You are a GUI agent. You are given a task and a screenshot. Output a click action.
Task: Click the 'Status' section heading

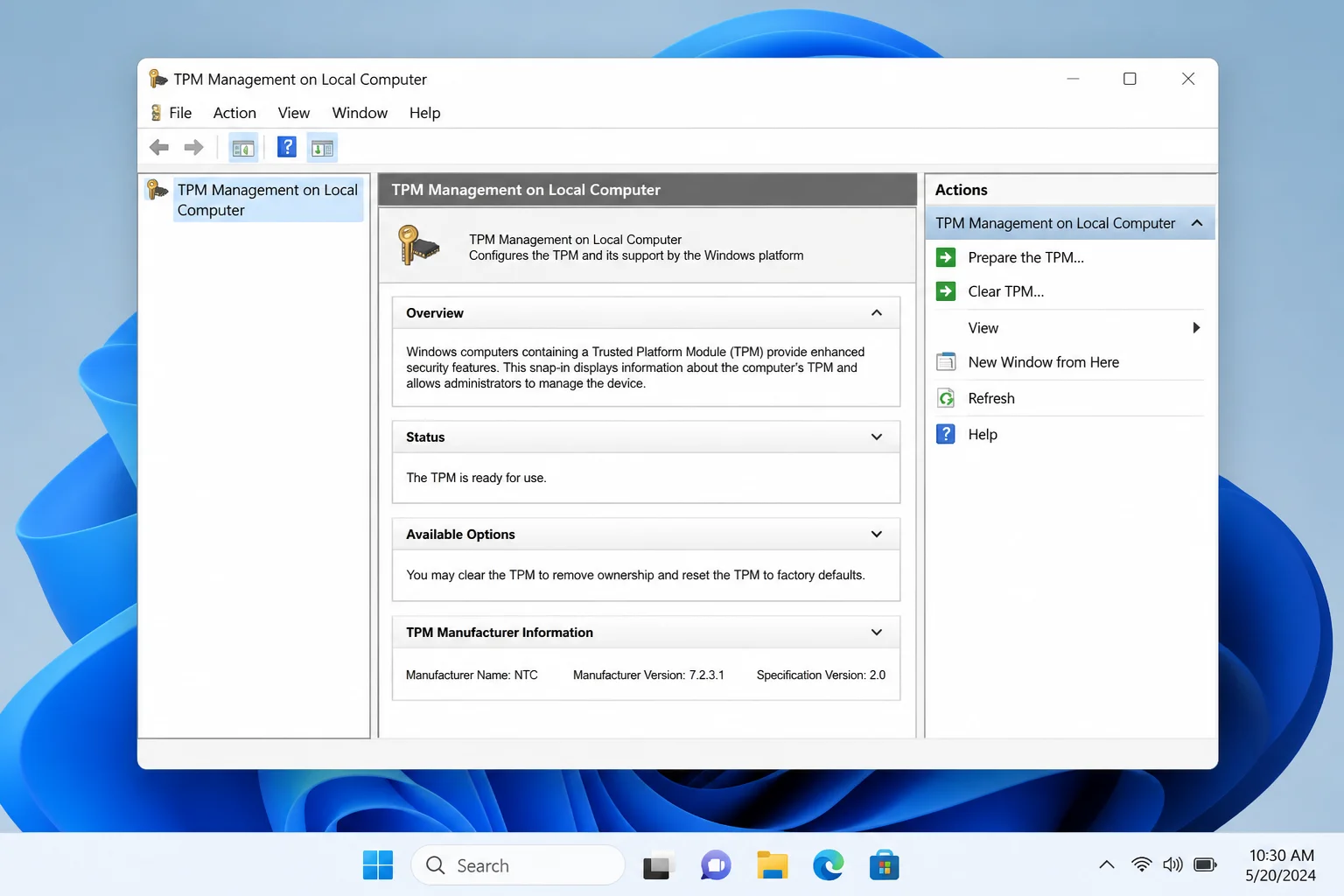425,437
